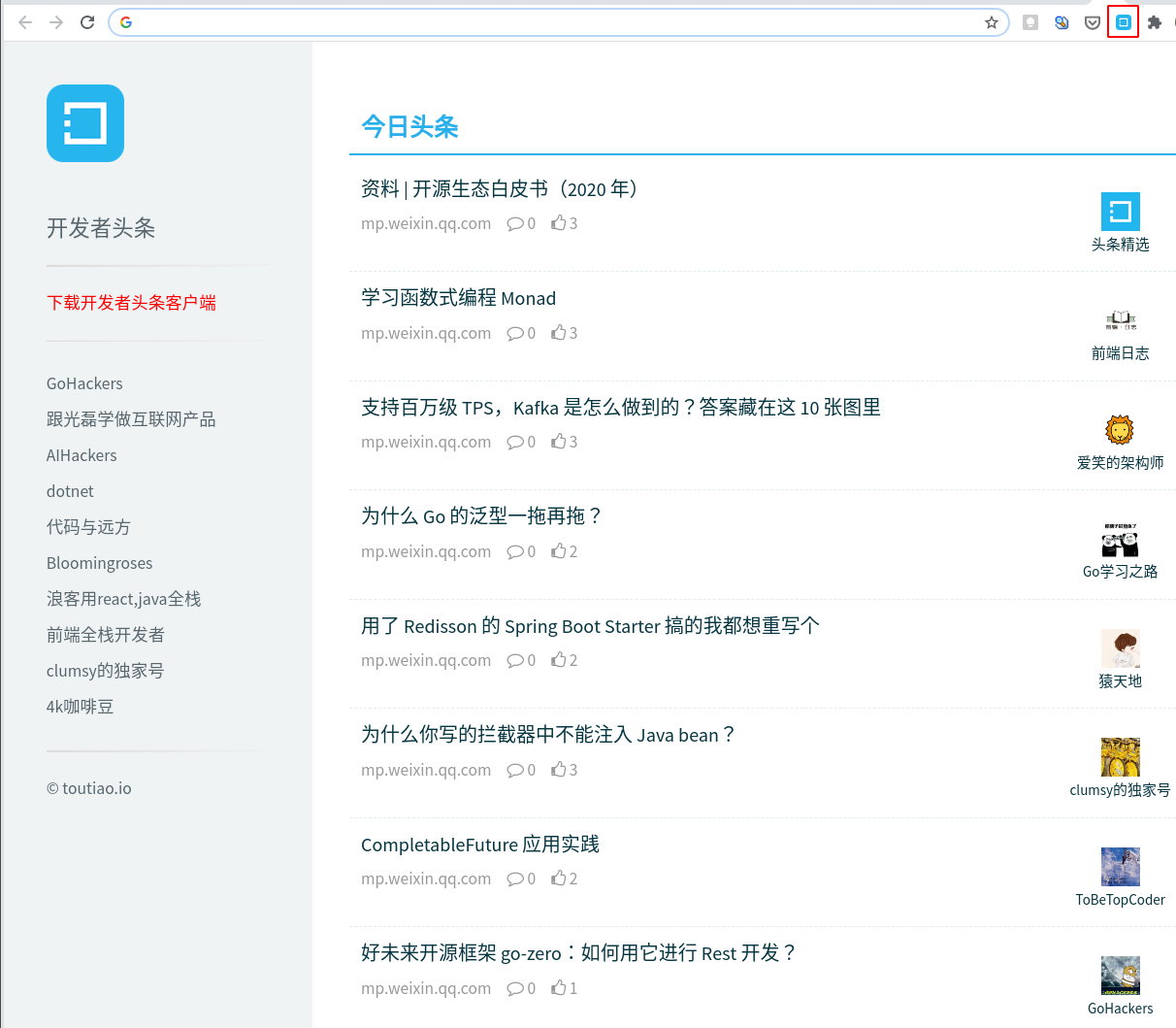Open the clumsy的独家号 avatar image
The height and width of the screenshot is (1028, 1176).
click(1121, 757)
